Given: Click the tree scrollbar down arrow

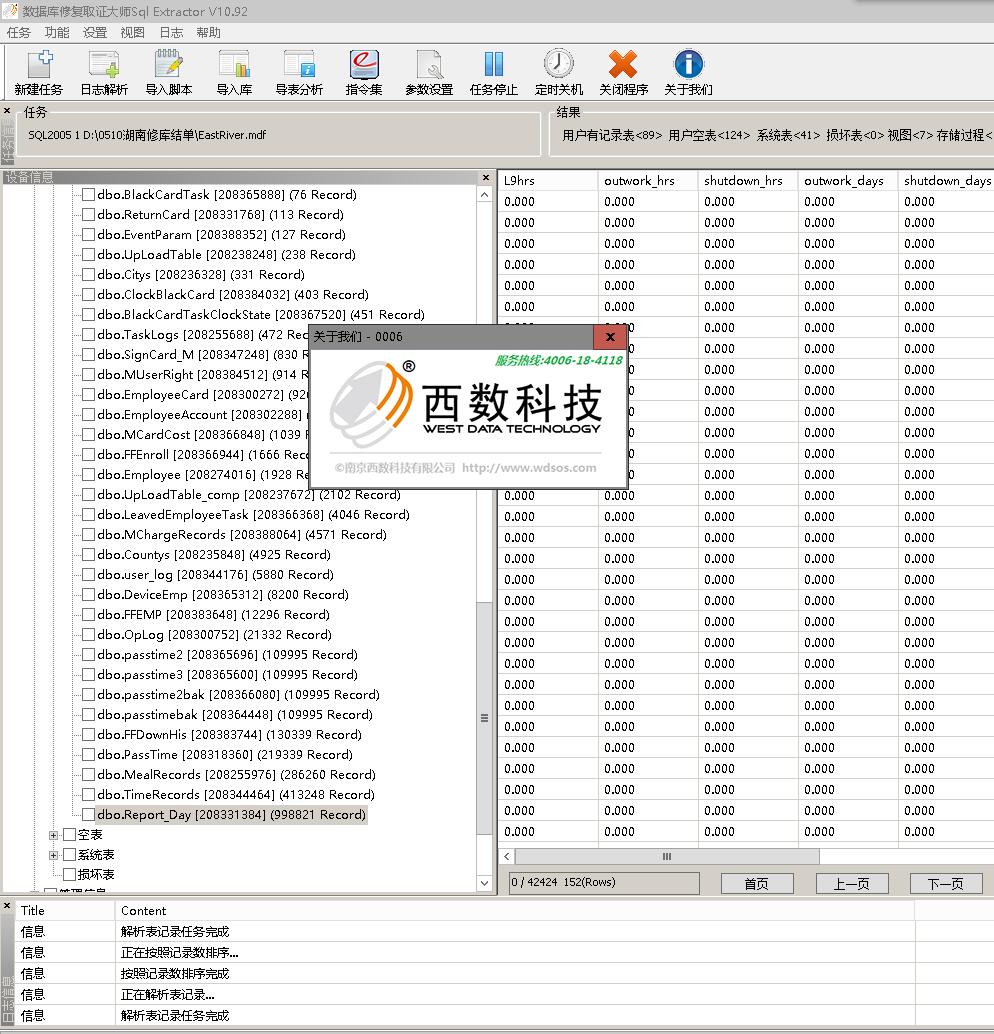Looking at the screenshot, I should click(x=485, y=883).
